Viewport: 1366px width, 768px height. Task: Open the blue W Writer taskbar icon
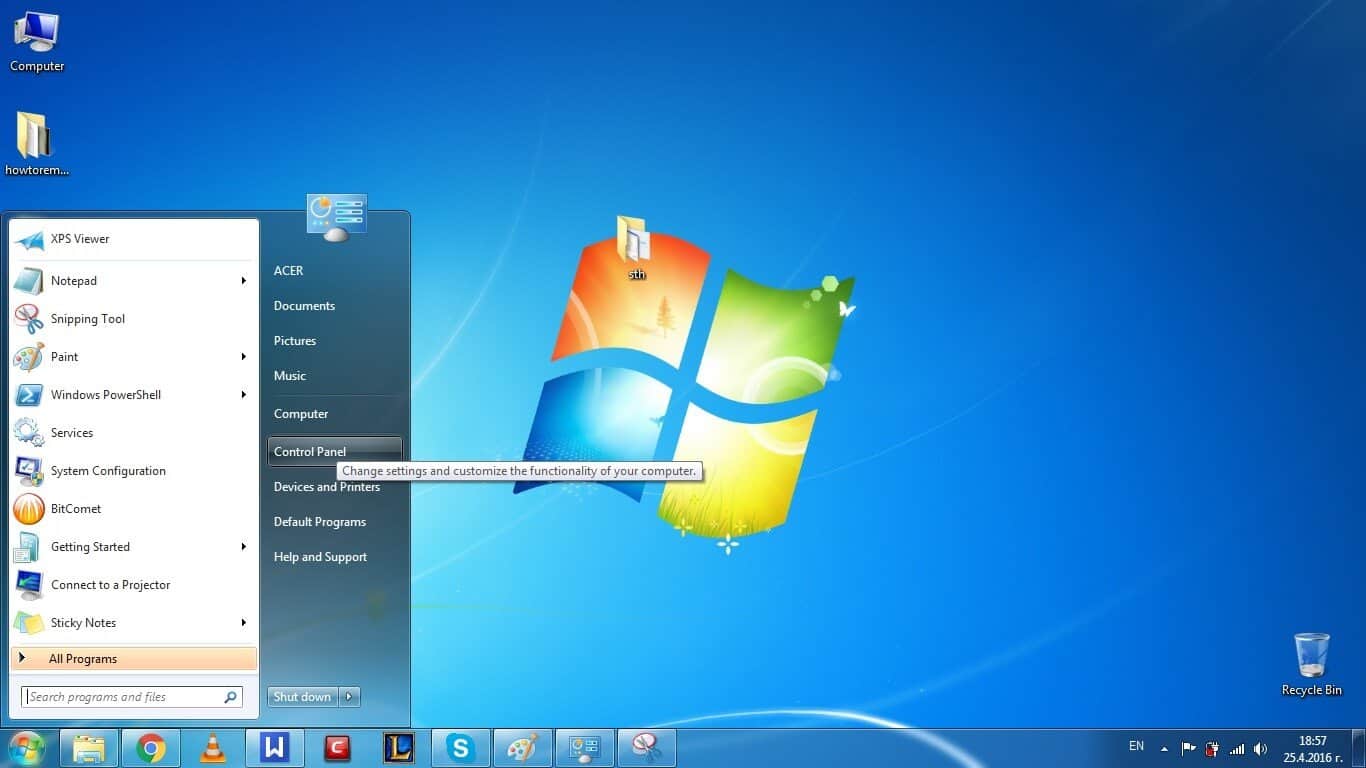[274, 748]
